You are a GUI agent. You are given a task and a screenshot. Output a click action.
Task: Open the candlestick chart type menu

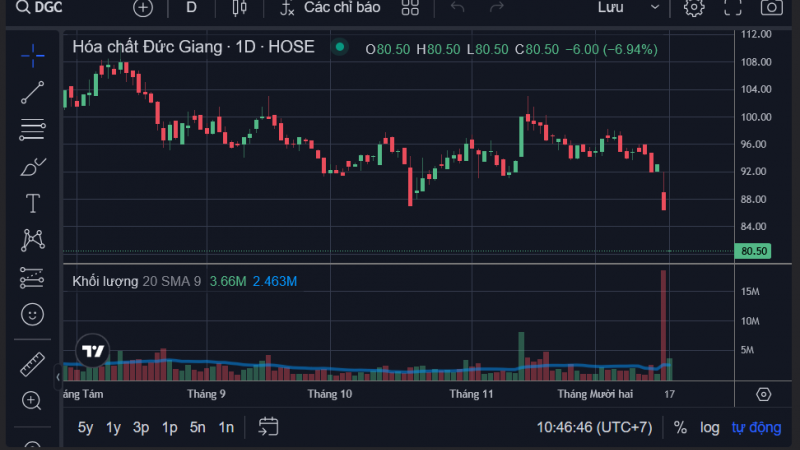pyautogui.click(x=238, y=8)
